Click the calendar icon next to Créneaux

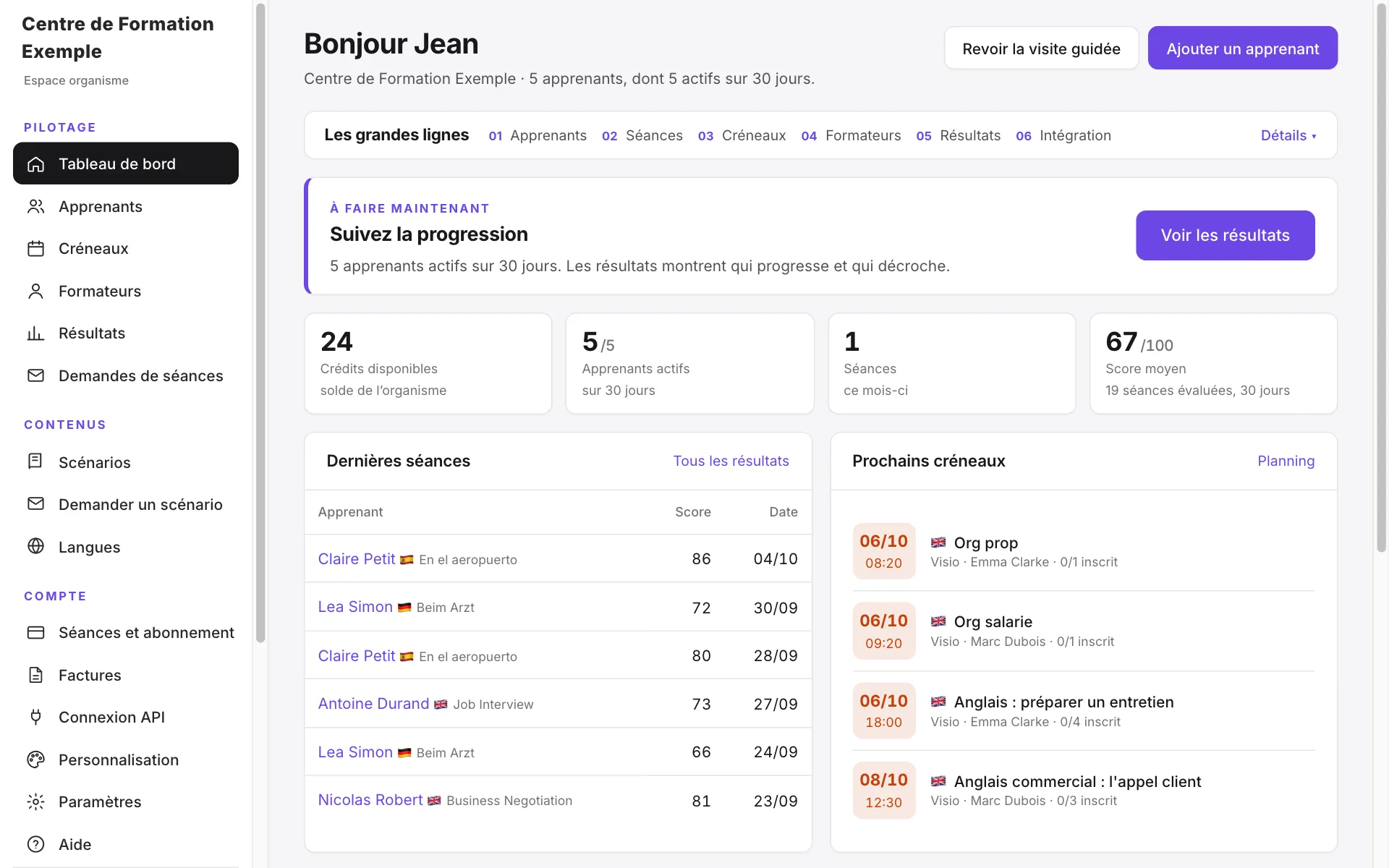[x=35, y=249]
